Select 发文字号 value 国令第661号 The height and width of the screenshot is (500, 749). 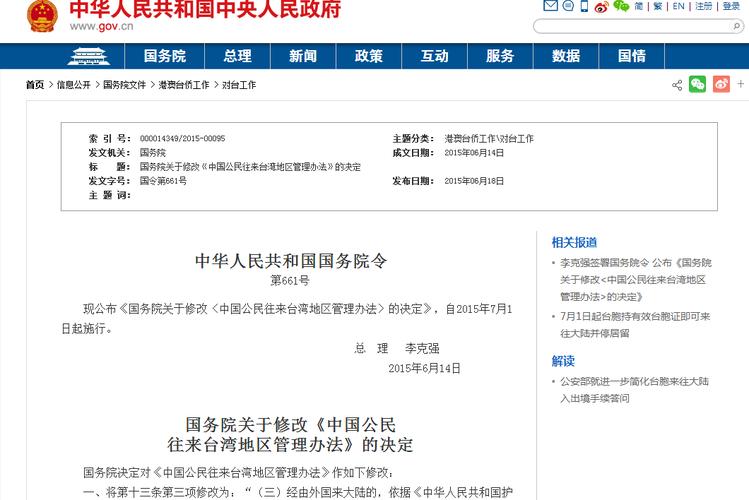point(163,181)
